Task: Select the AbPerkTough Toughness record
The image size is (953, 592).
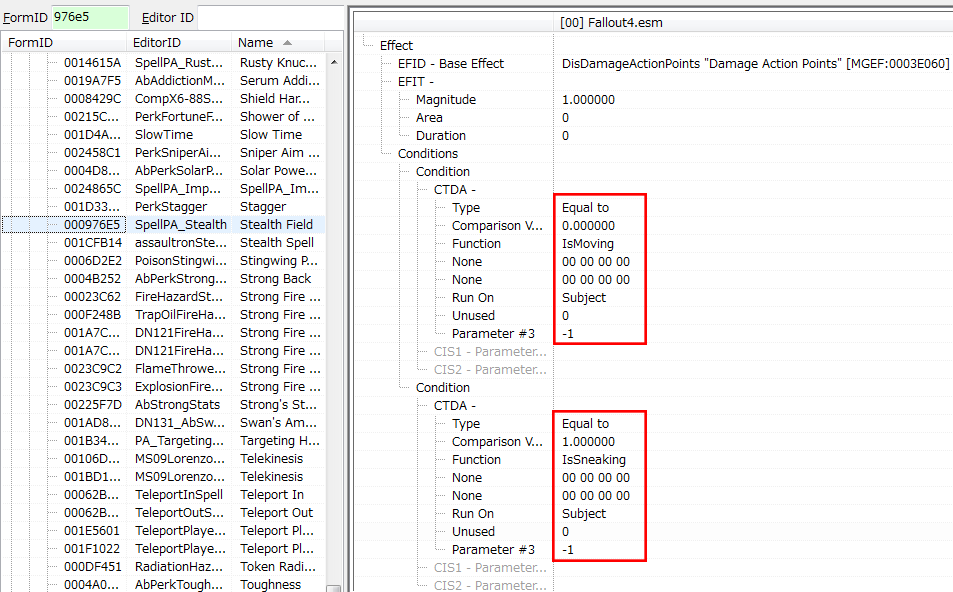Action: click(x=163, y=584)
